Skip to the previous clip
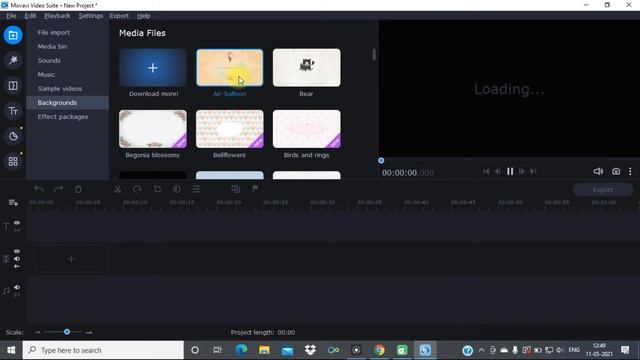 pyautogui.click(x=486, y=171)
